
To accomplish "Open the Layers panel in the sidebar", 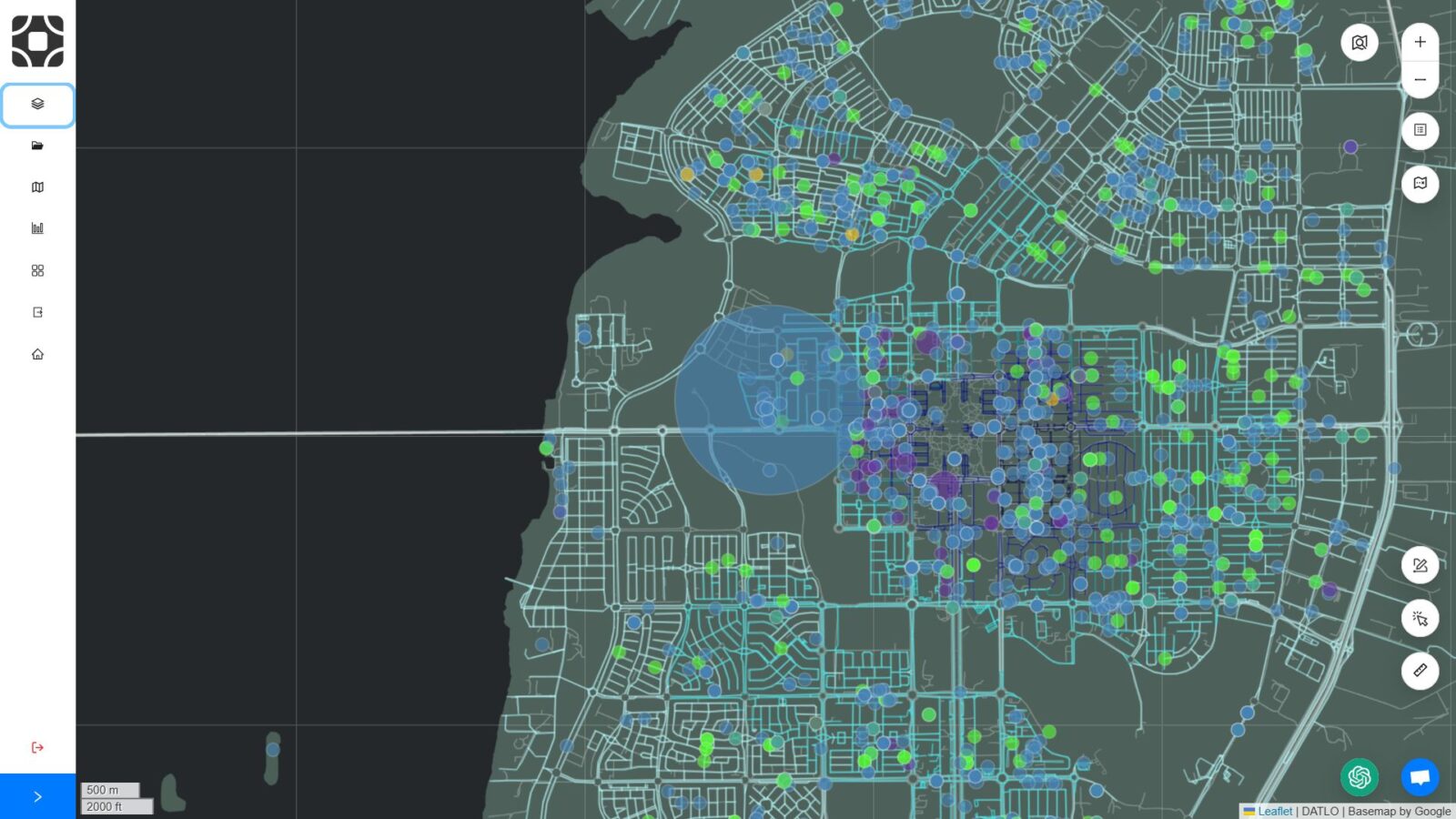I will tap(37, 105).
